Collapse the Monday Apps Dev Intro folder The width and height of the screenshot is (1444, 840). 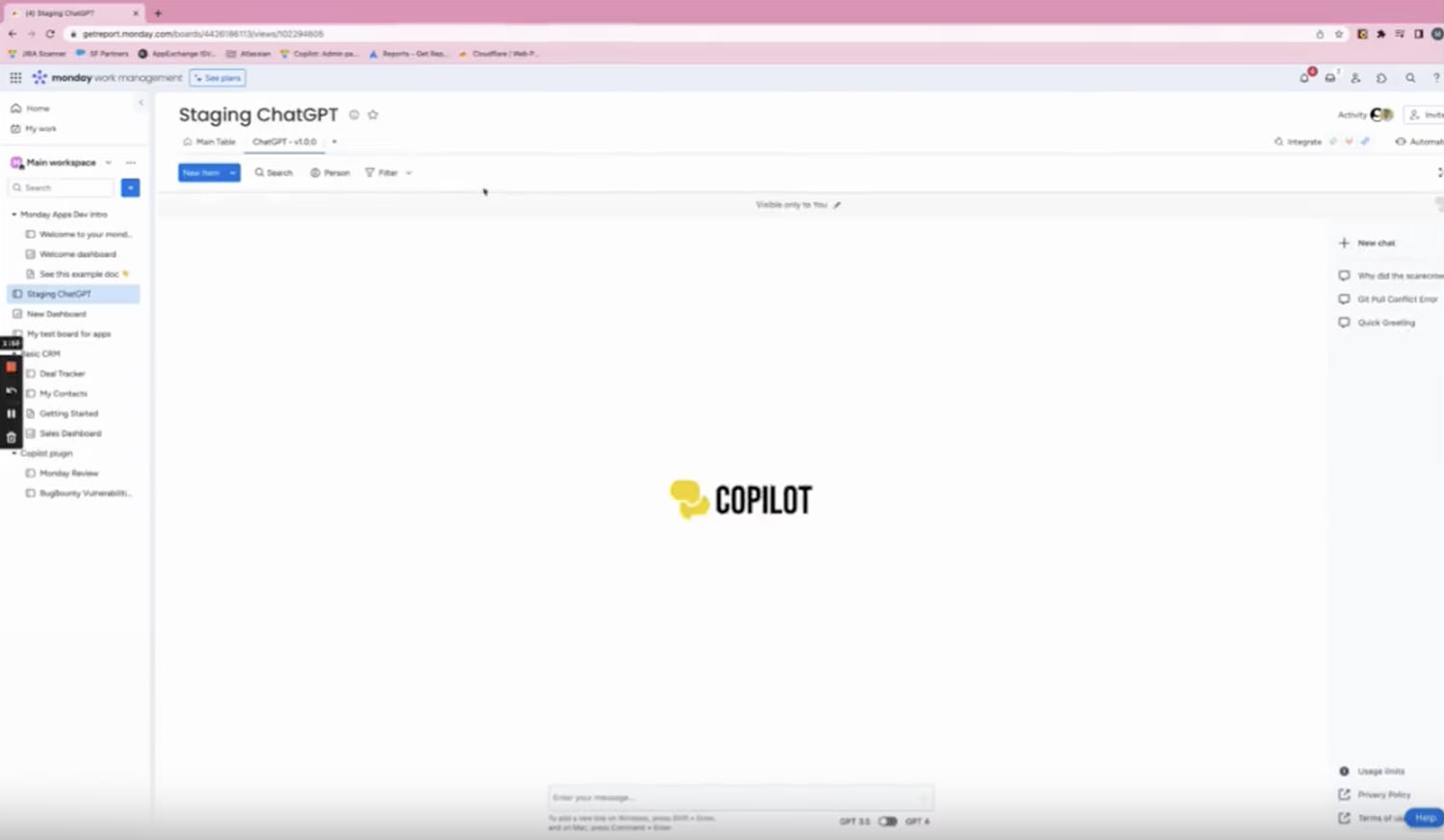(x=14, y=215)
